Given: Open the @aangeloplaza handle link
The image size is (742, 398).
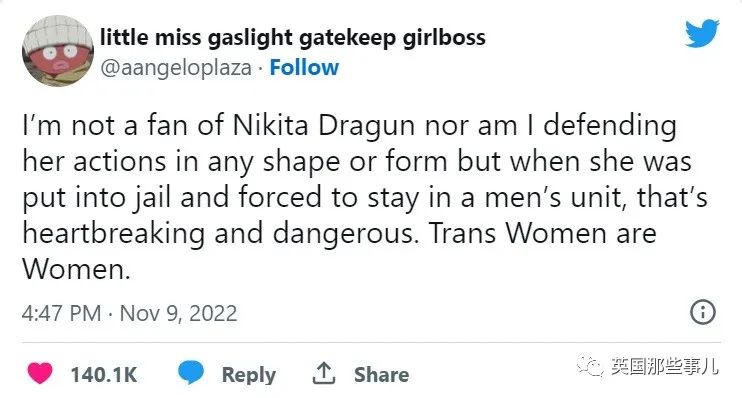Looking at the screenshot, I should coord(176,68).
